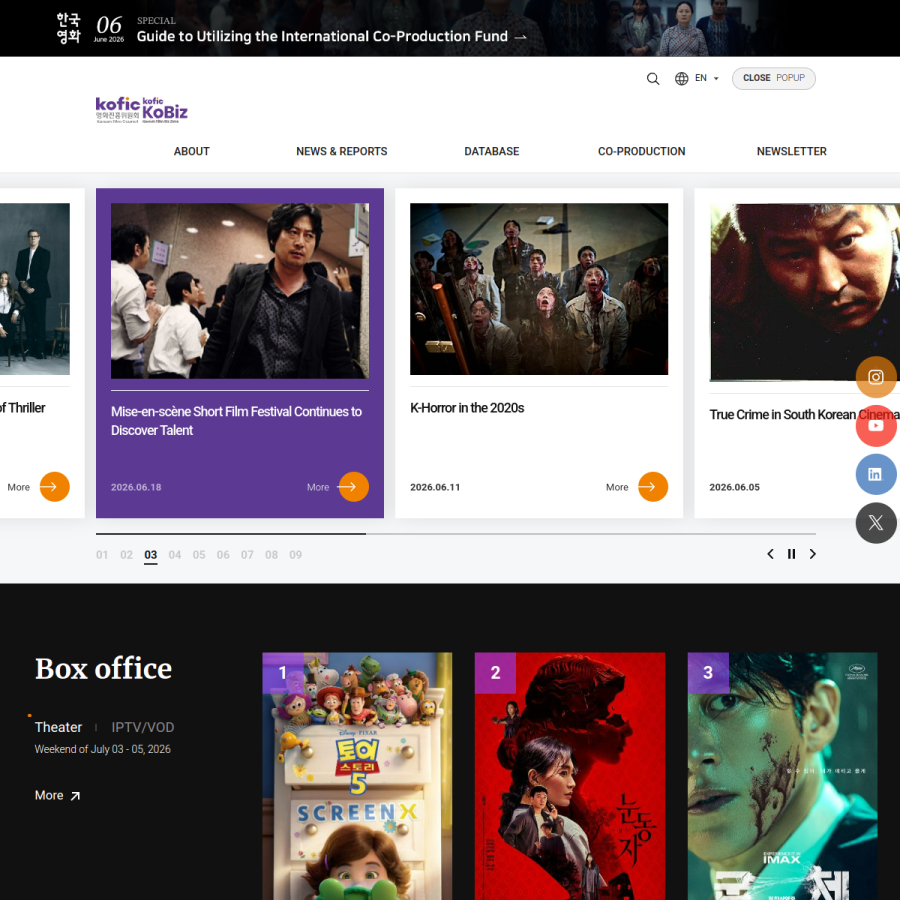Click the More text on K-Horror card

coord(617,487)
